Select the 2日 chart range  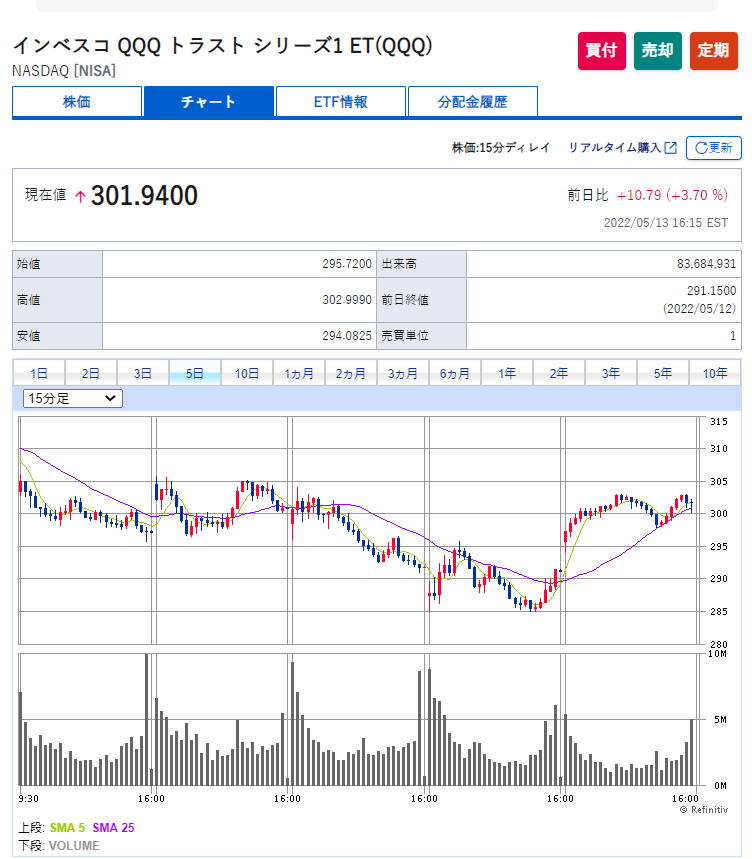pyautogui.click(x=90, y=374)
